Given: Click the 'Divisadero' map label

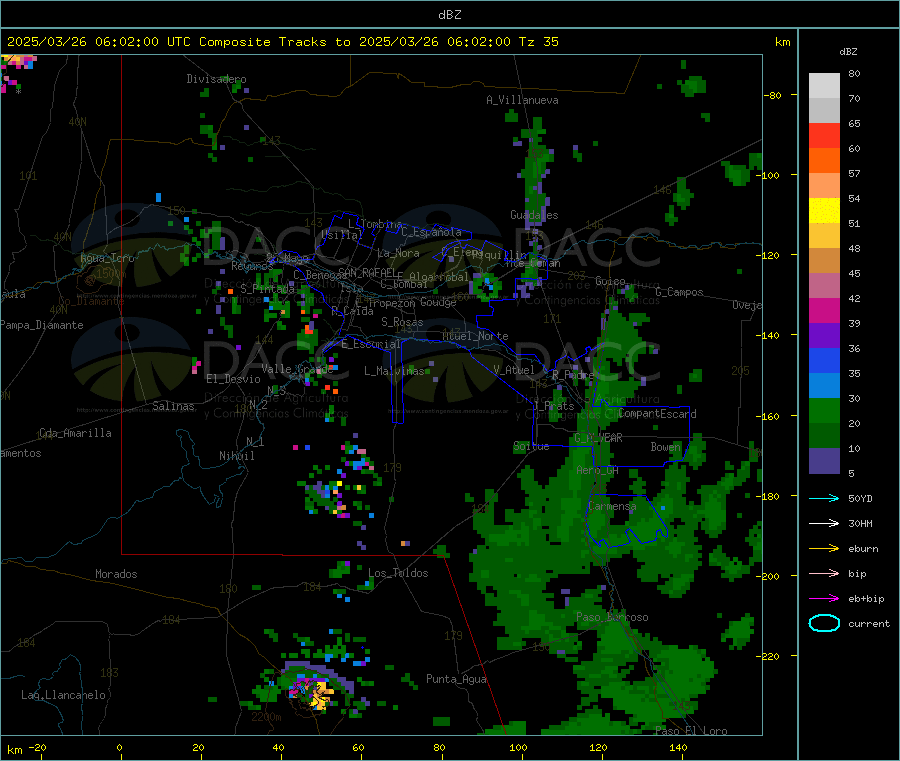Looking at the screenshot, I should [216, 79].
